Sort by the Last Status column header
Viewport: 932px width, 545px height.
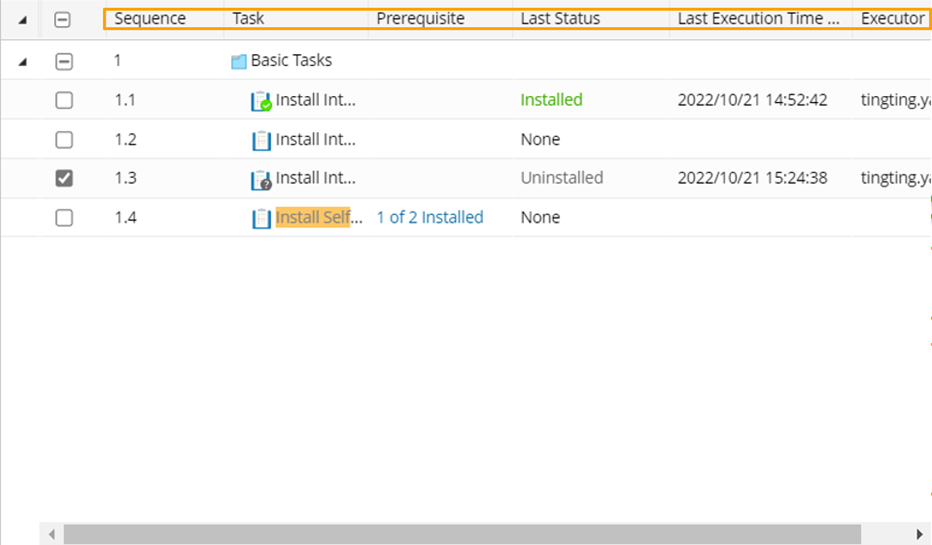pyautogui.click(x=560, y=19)
